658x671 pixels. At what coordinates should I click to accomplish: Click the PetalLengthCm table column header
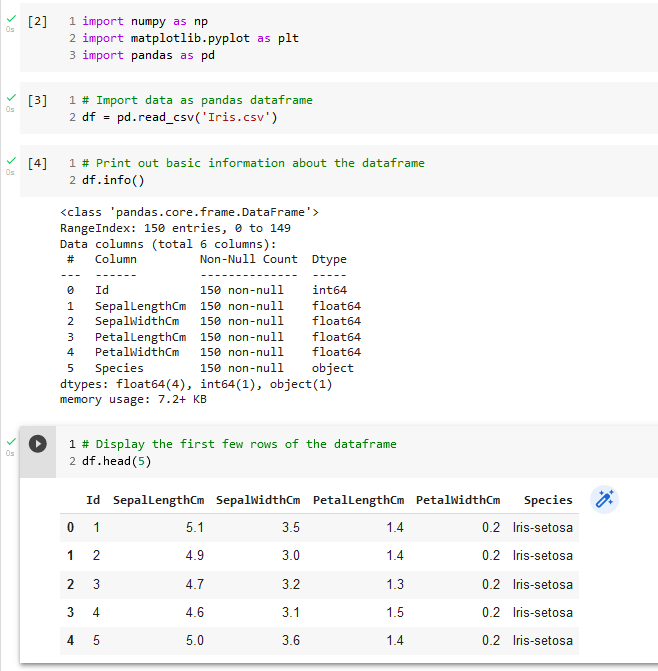pos(359,500)
